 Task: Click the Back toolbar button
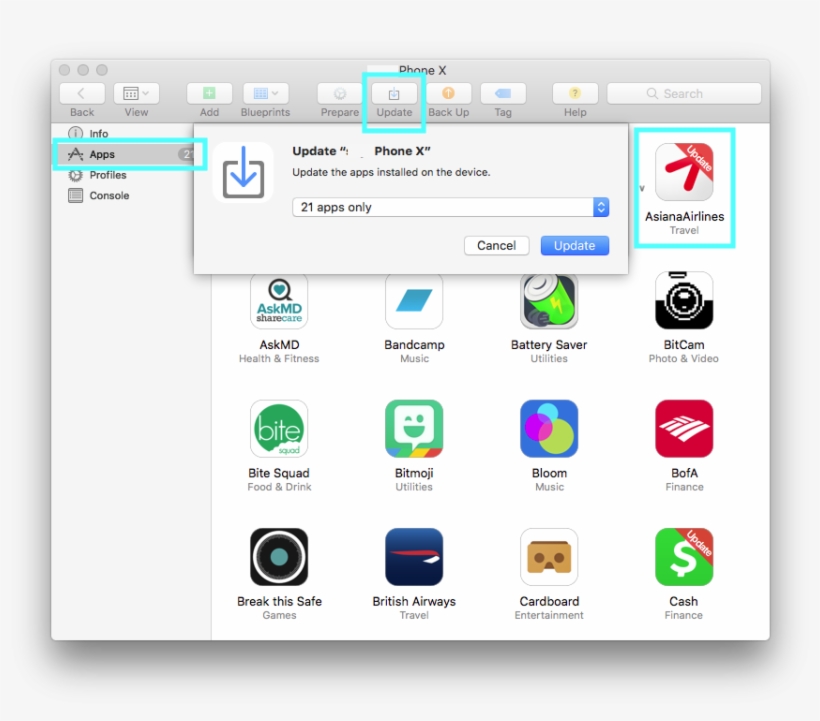tap(82, 94)
